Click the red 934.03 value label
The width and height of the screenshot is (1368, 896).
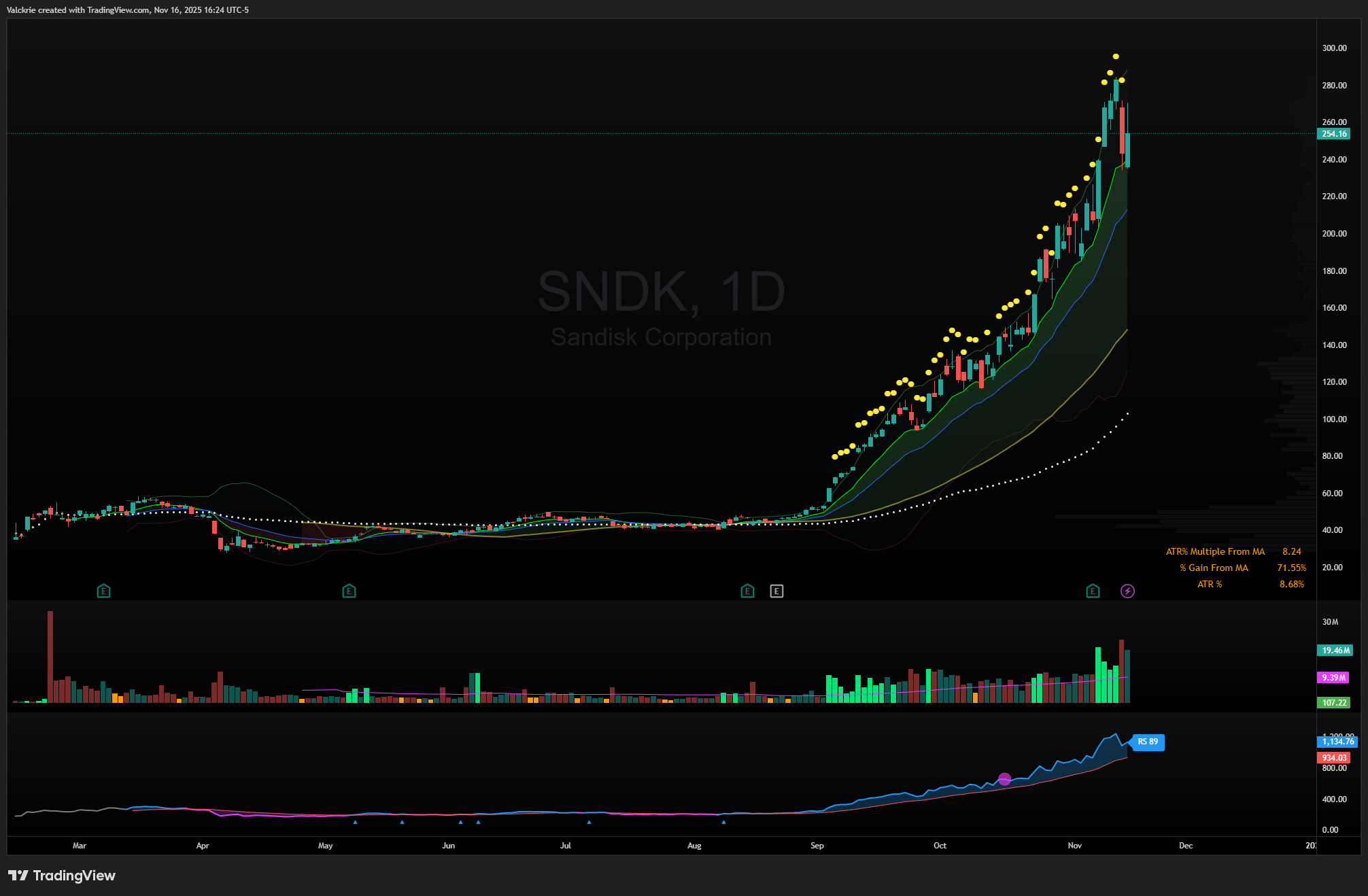pos(1334,757)
